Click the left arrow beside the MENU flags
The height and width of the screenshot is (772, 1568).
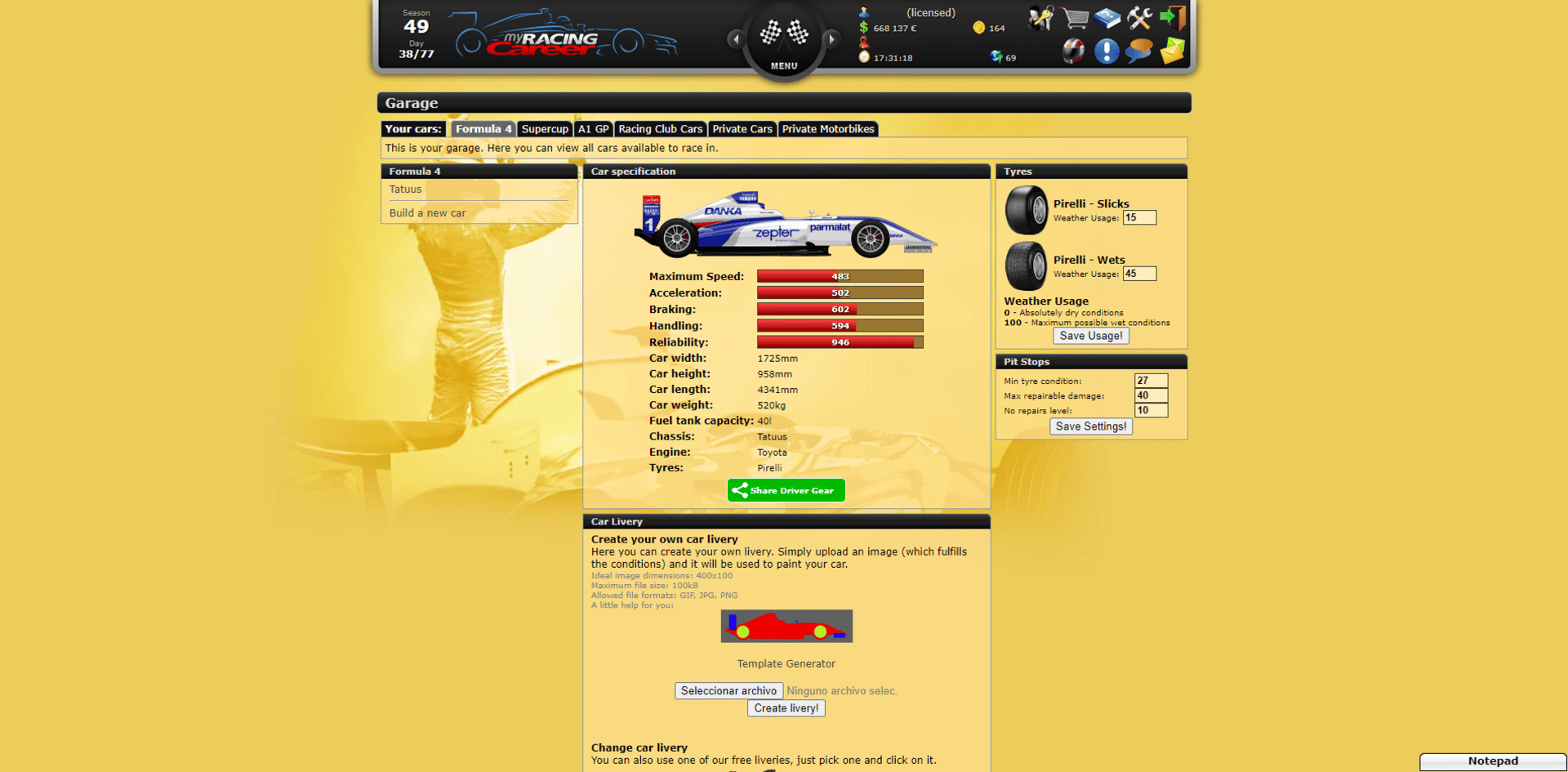click(x=736, y=38)
